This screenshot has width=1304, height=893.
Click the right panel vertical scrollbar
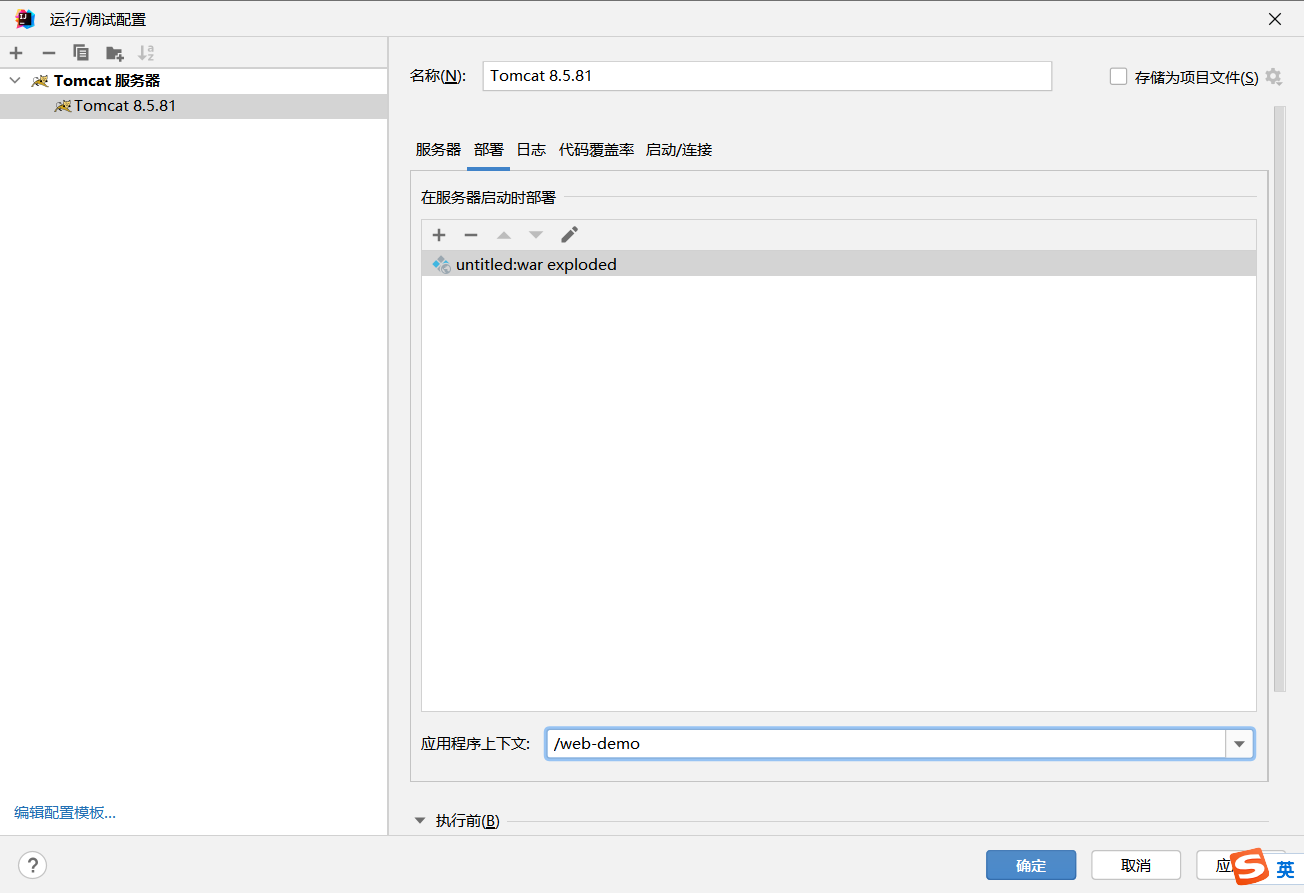point(1279,398)
